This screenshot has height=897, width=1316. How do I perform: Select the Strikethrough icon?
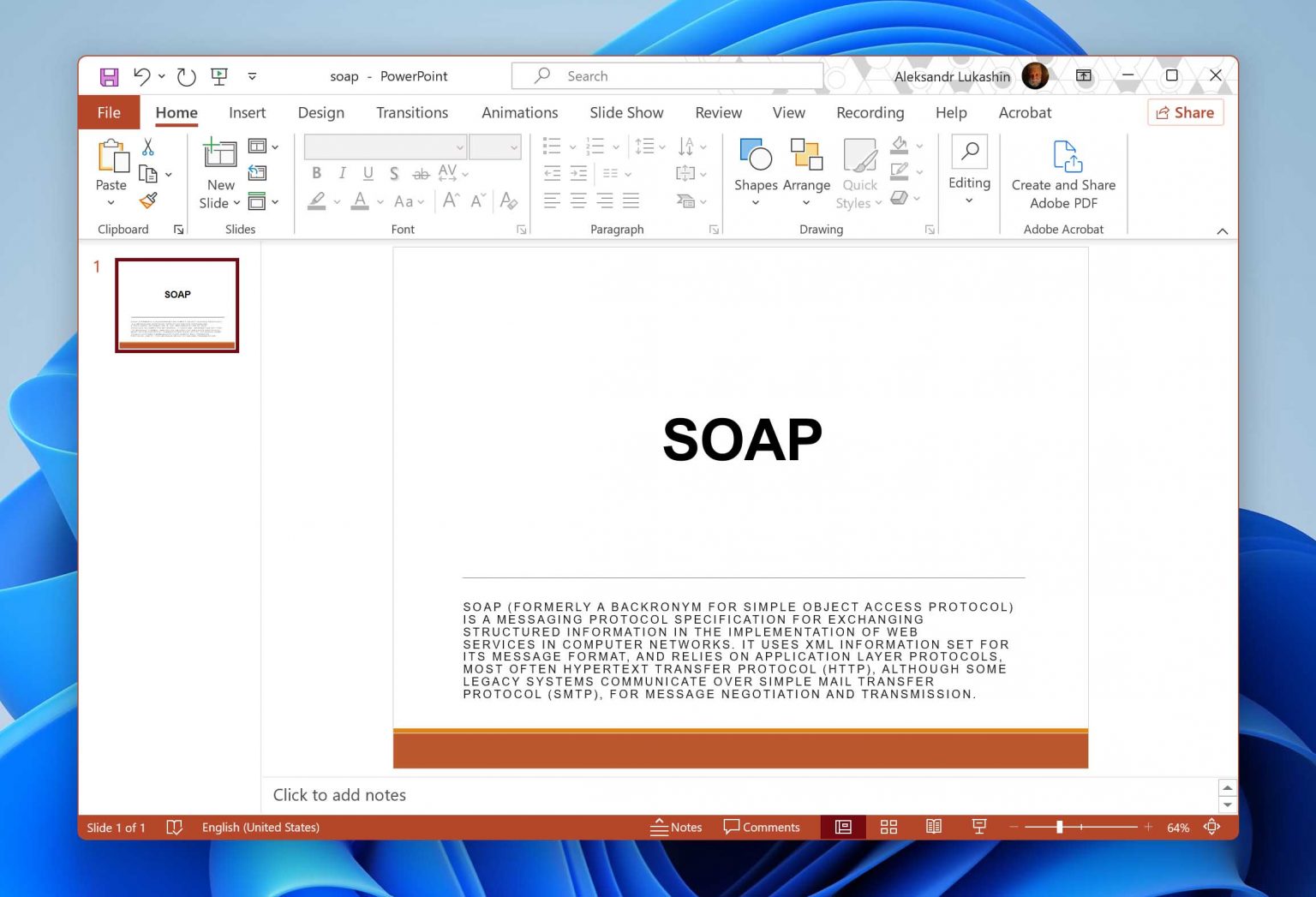[420, 173]
